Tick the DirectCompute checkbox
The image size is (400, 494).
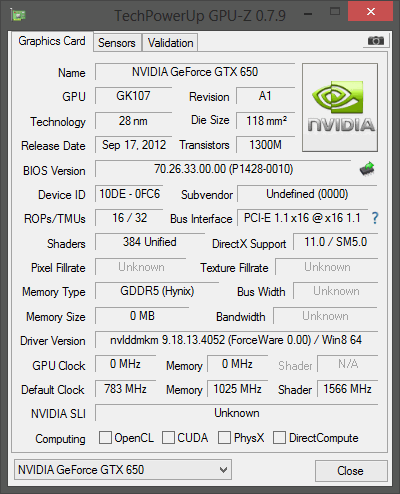279,437
